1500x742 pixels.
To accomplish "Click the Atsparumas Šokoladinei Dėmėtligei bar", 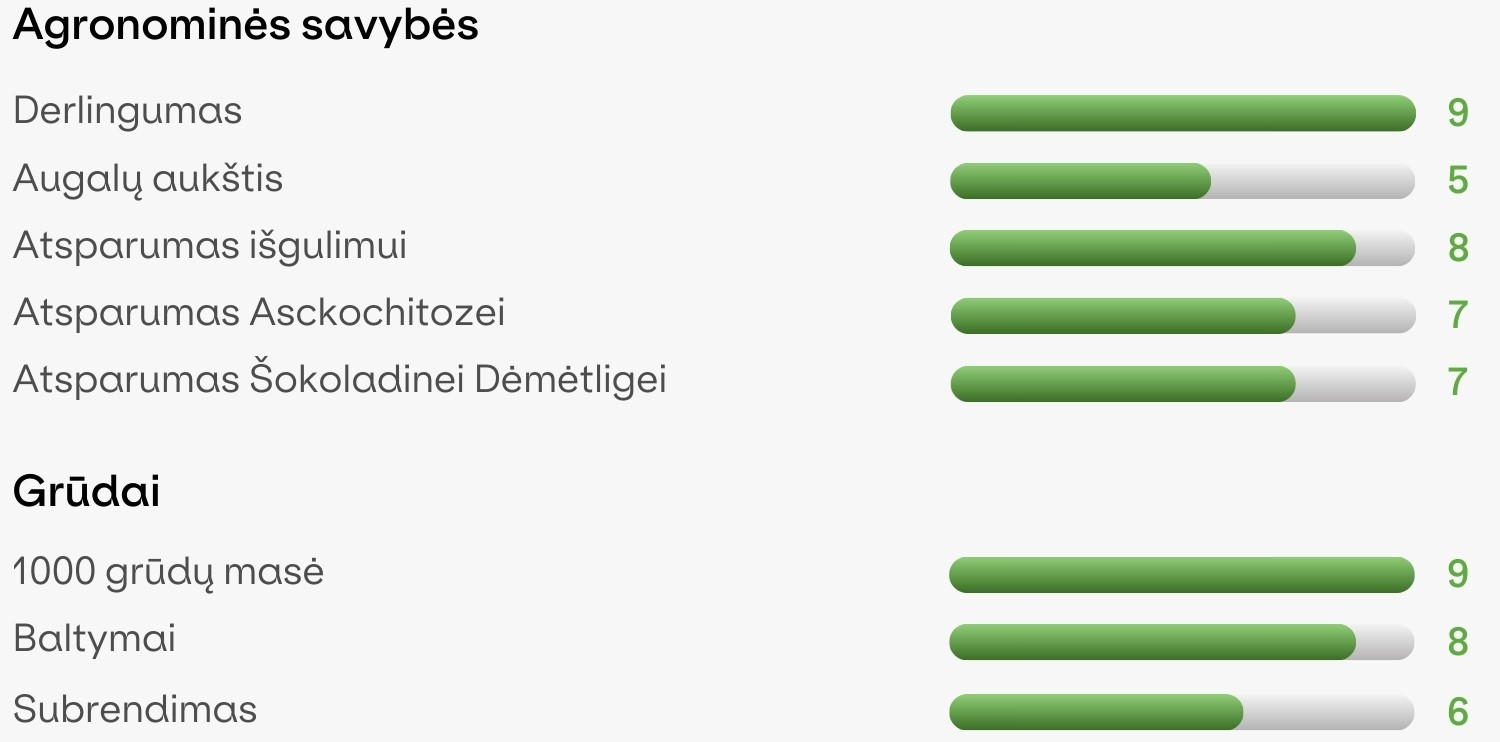I will coord(1182,384).
